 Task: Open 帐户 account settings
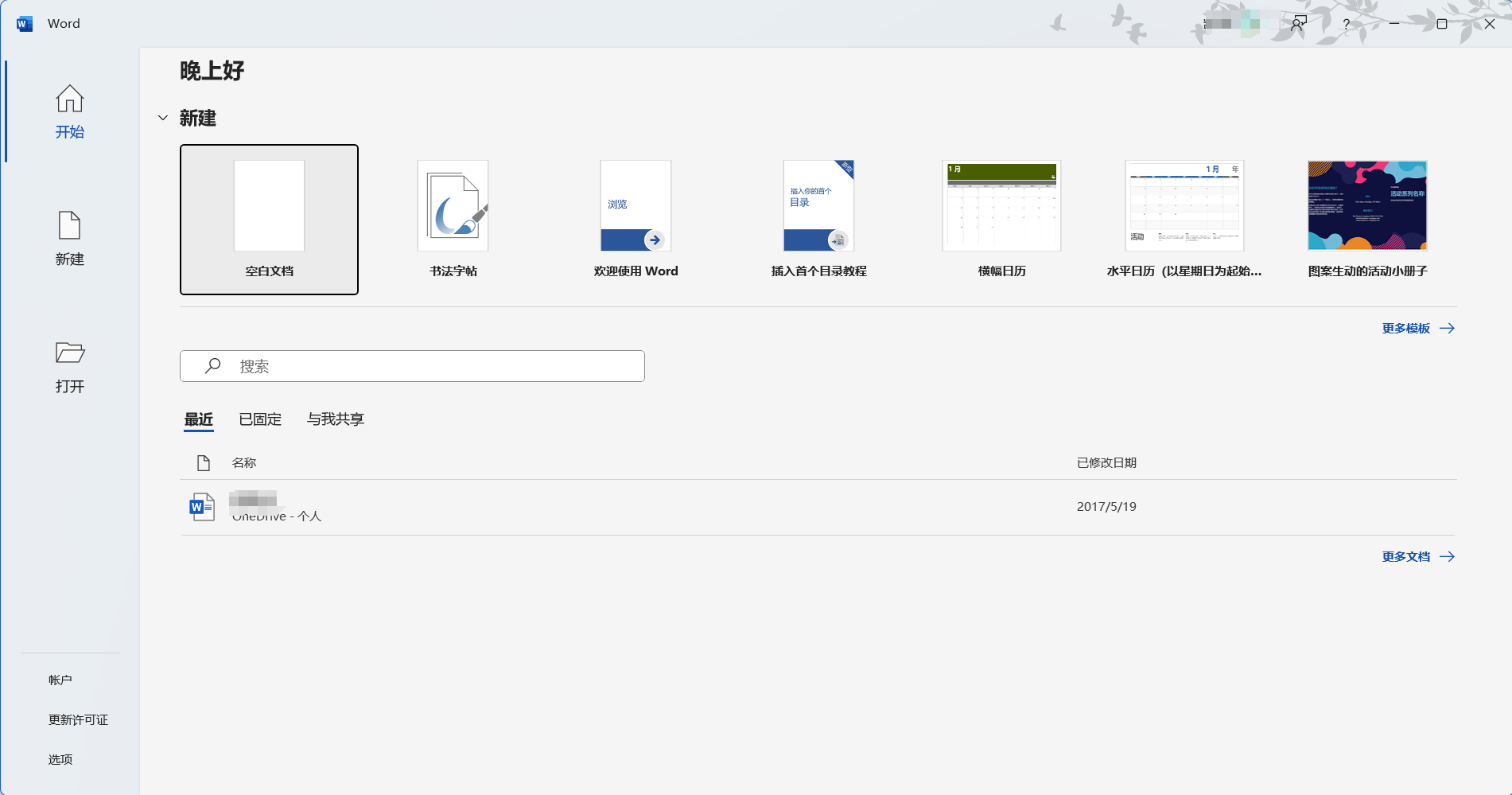click(60, 680)
